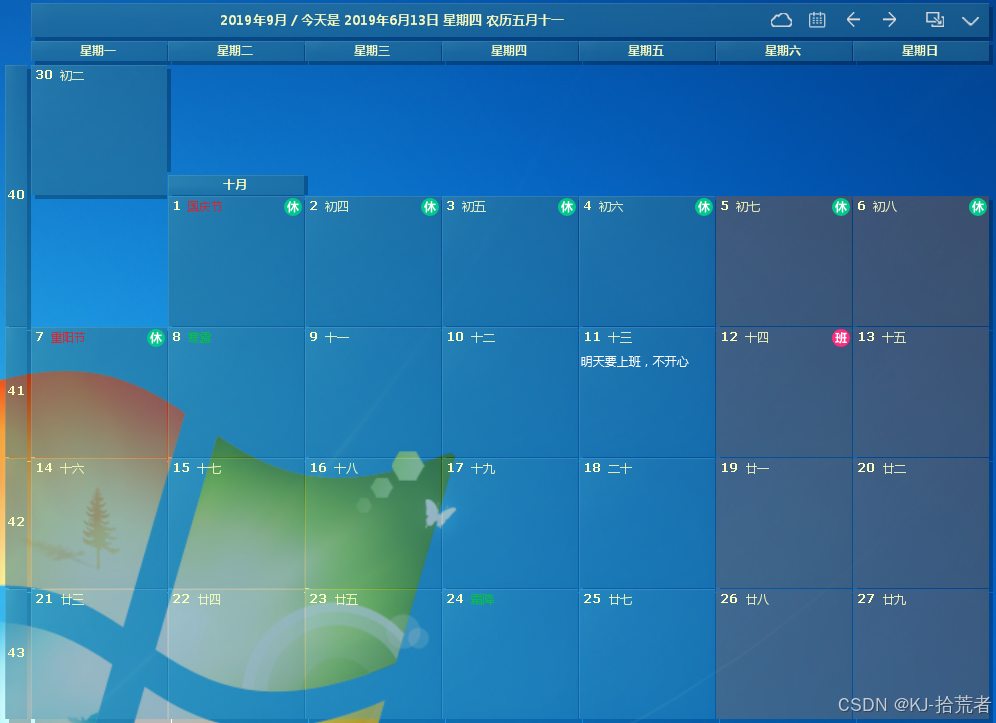This screenshot has width=996, height=723.
Task: Select date 4 初六
Action: [647, 261]
